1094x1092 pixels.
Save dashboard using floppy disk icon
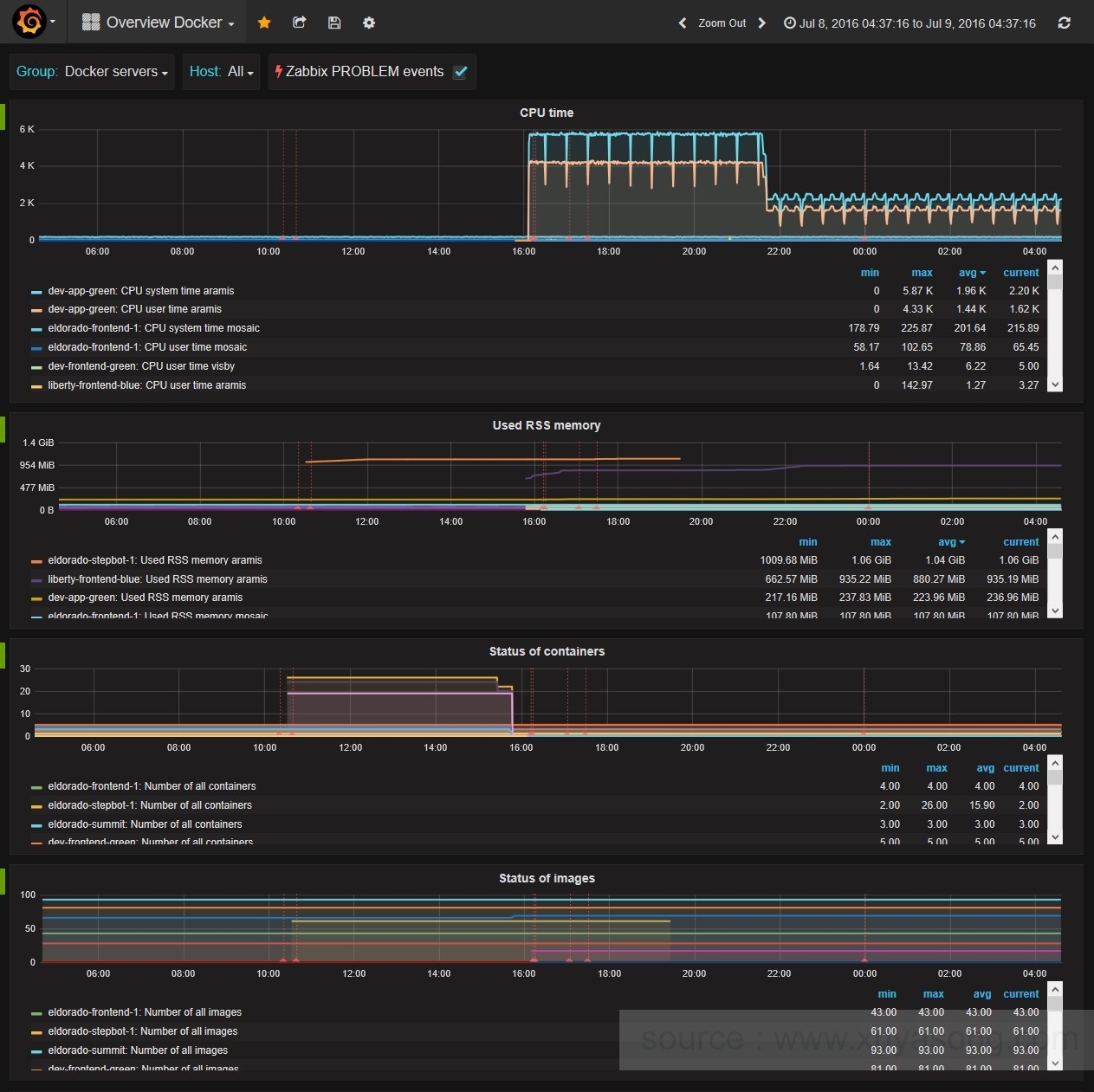[x=334, y=23]
